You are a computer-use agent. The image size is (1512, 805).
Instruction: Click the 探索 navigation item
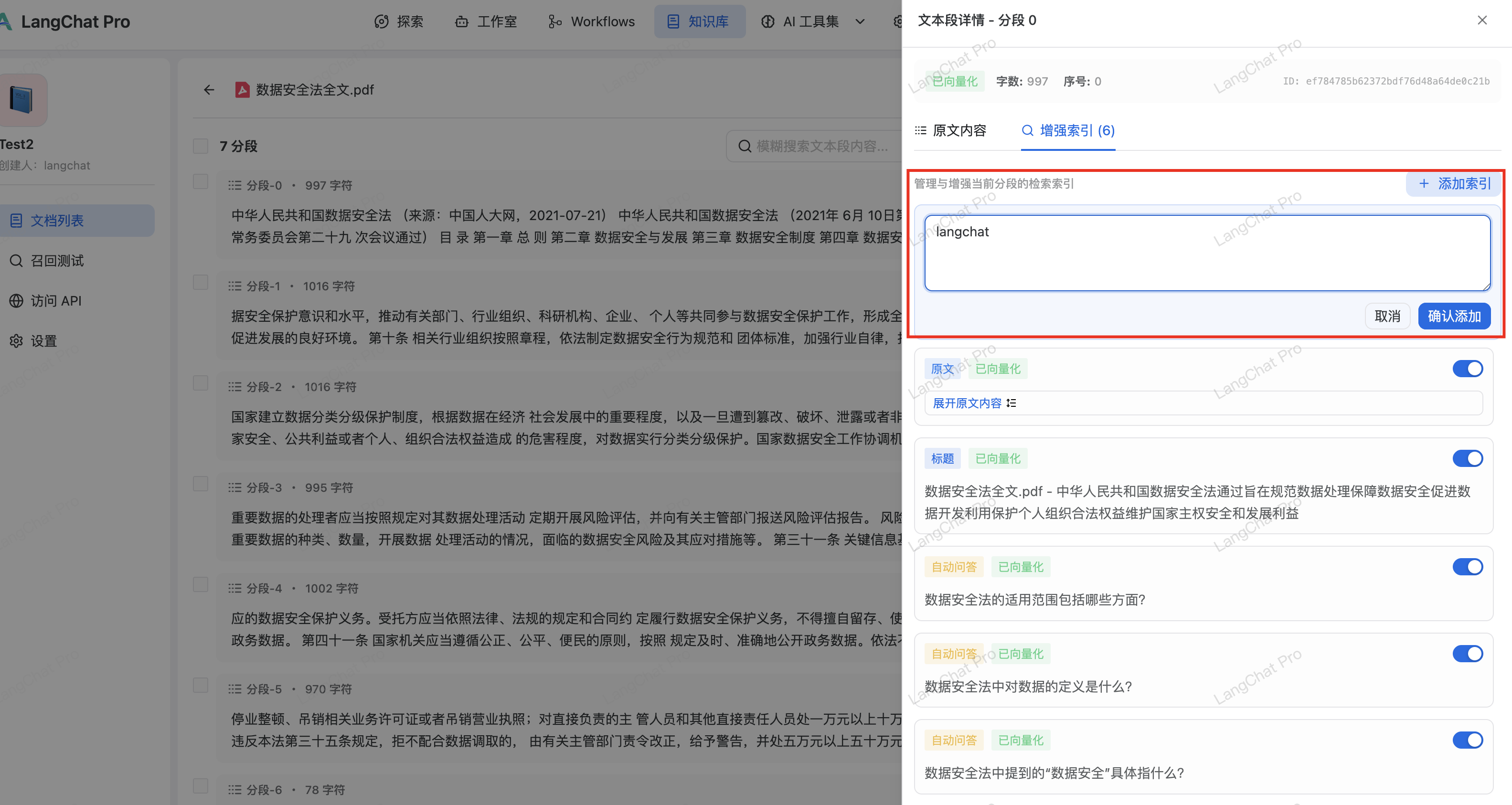point(399,21)
